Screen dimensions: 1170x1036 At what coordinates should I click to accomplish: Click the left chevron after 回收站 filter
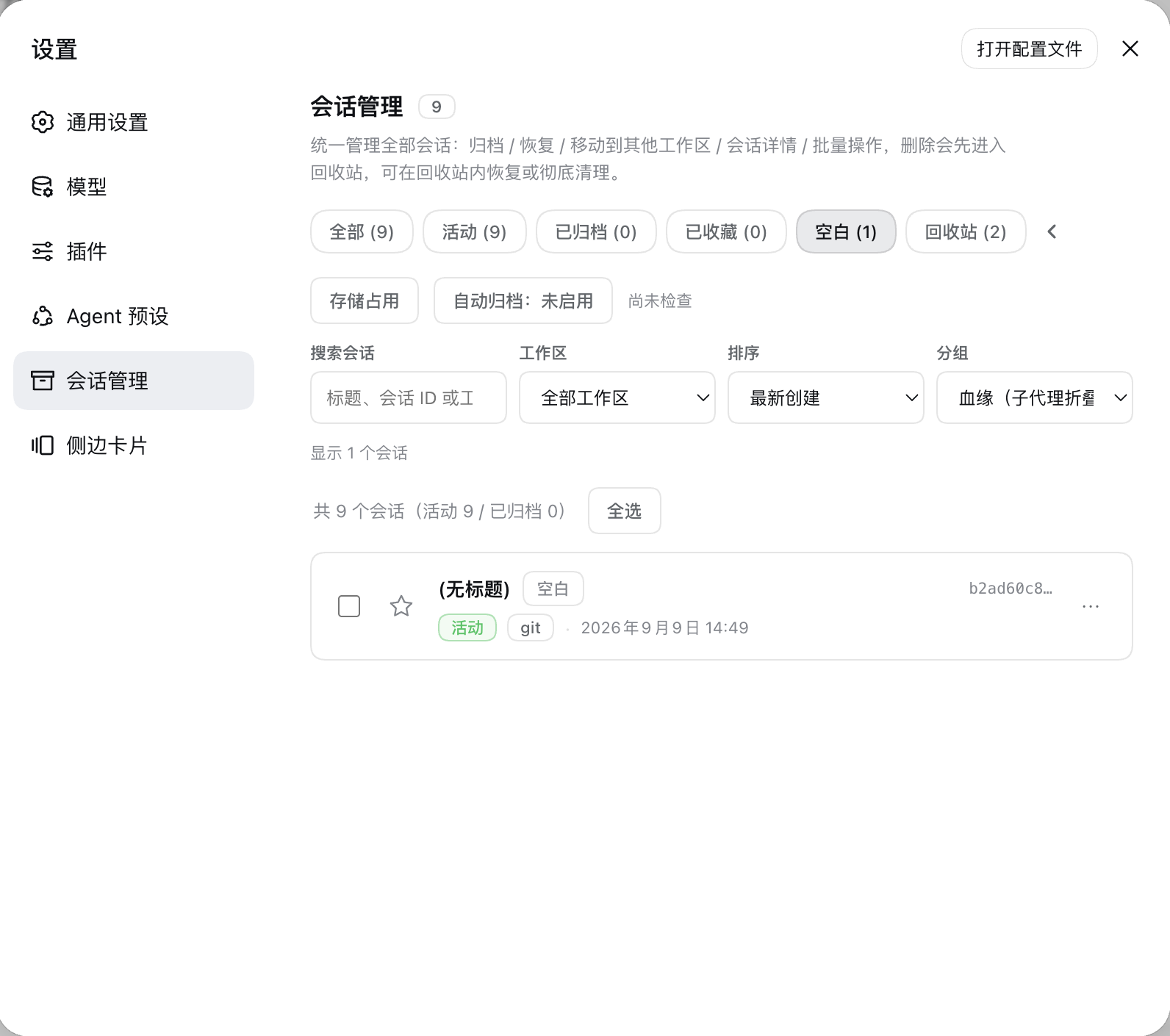pos(1052,231)
